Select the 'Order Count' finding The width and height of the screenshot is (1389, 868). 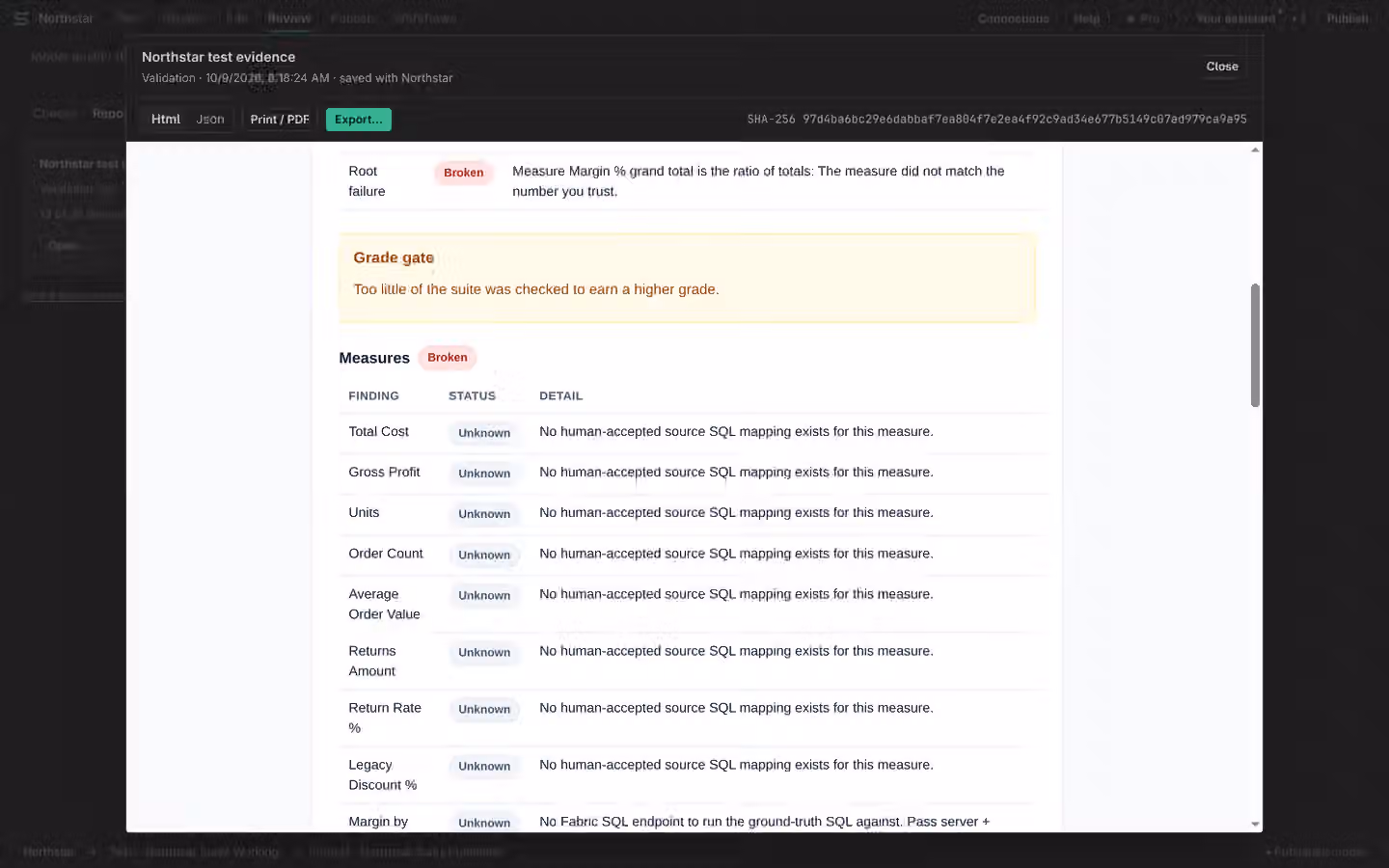click(x=386, y=554)
